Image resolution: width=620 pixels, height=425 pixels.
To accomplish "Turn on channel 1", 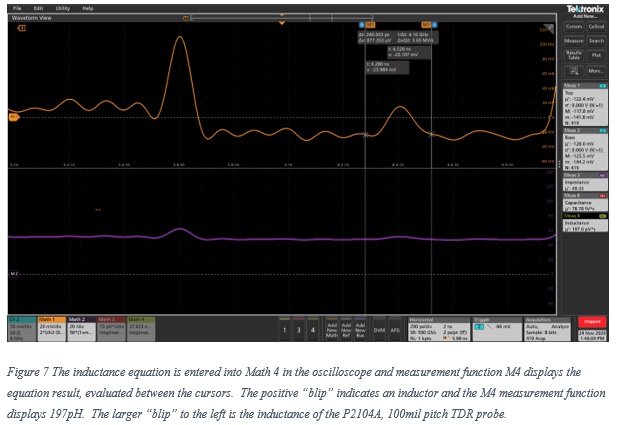I will 284,329.
